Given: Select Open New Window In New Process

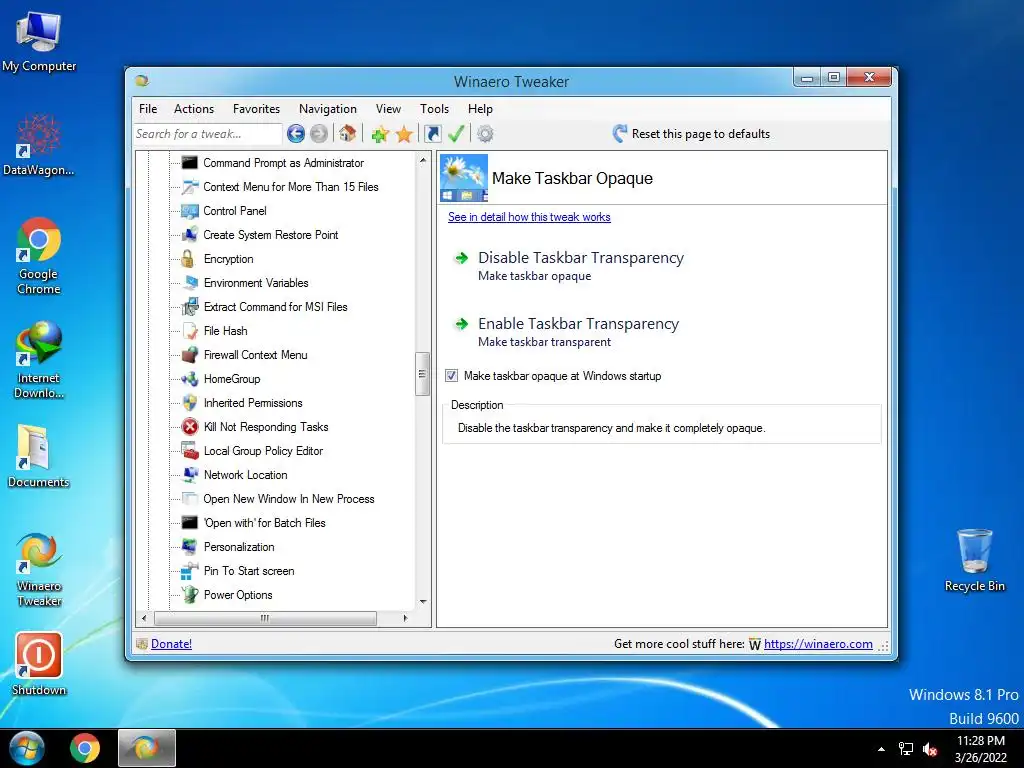Looking at the screenshot, I should tap(289, 499).
